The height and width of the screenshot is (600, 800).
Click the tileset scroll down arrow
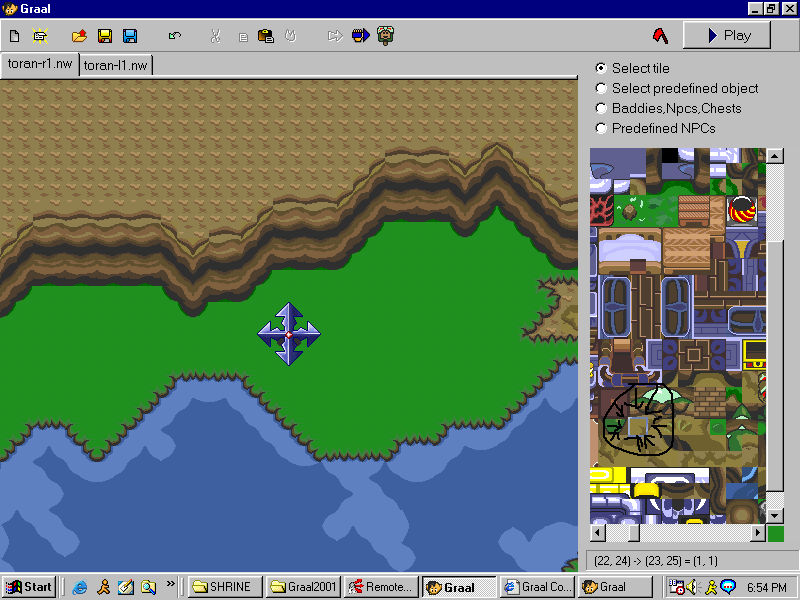[775, 516]
